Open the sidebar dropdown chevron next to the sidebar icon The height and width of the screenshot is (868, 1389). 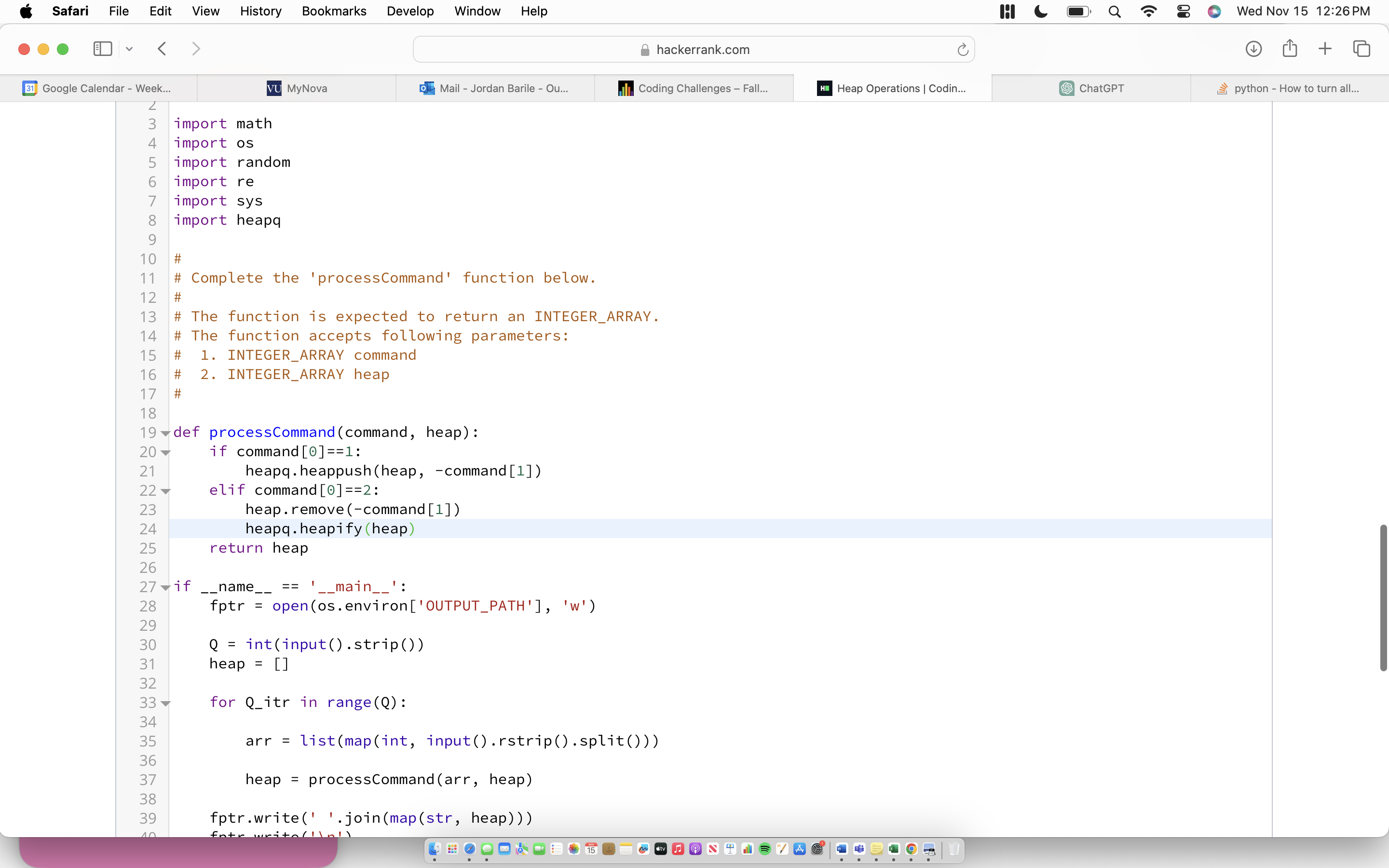129,49
